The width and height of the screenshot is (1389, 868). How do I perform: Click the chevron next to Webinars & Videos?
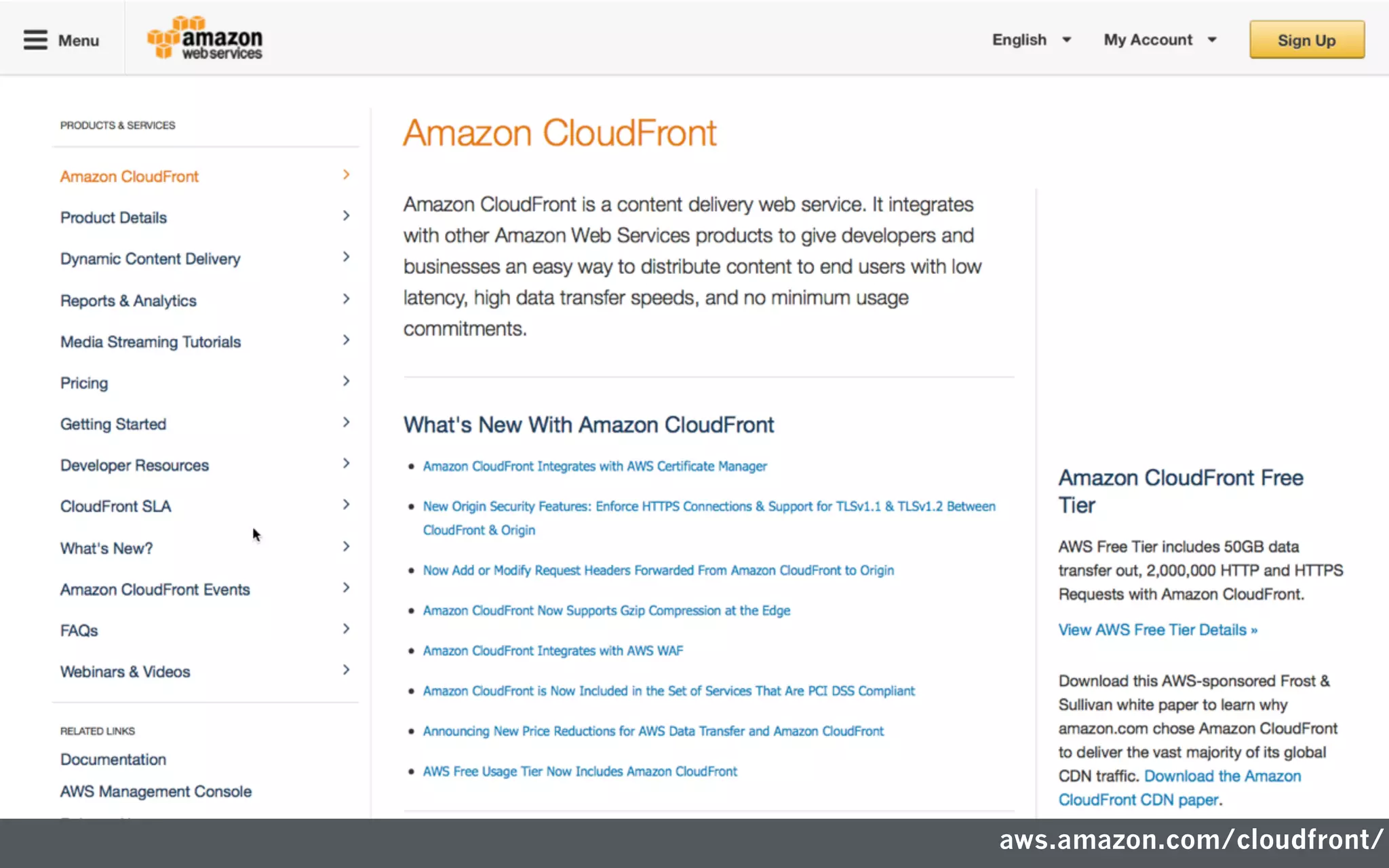pos(346,670)
